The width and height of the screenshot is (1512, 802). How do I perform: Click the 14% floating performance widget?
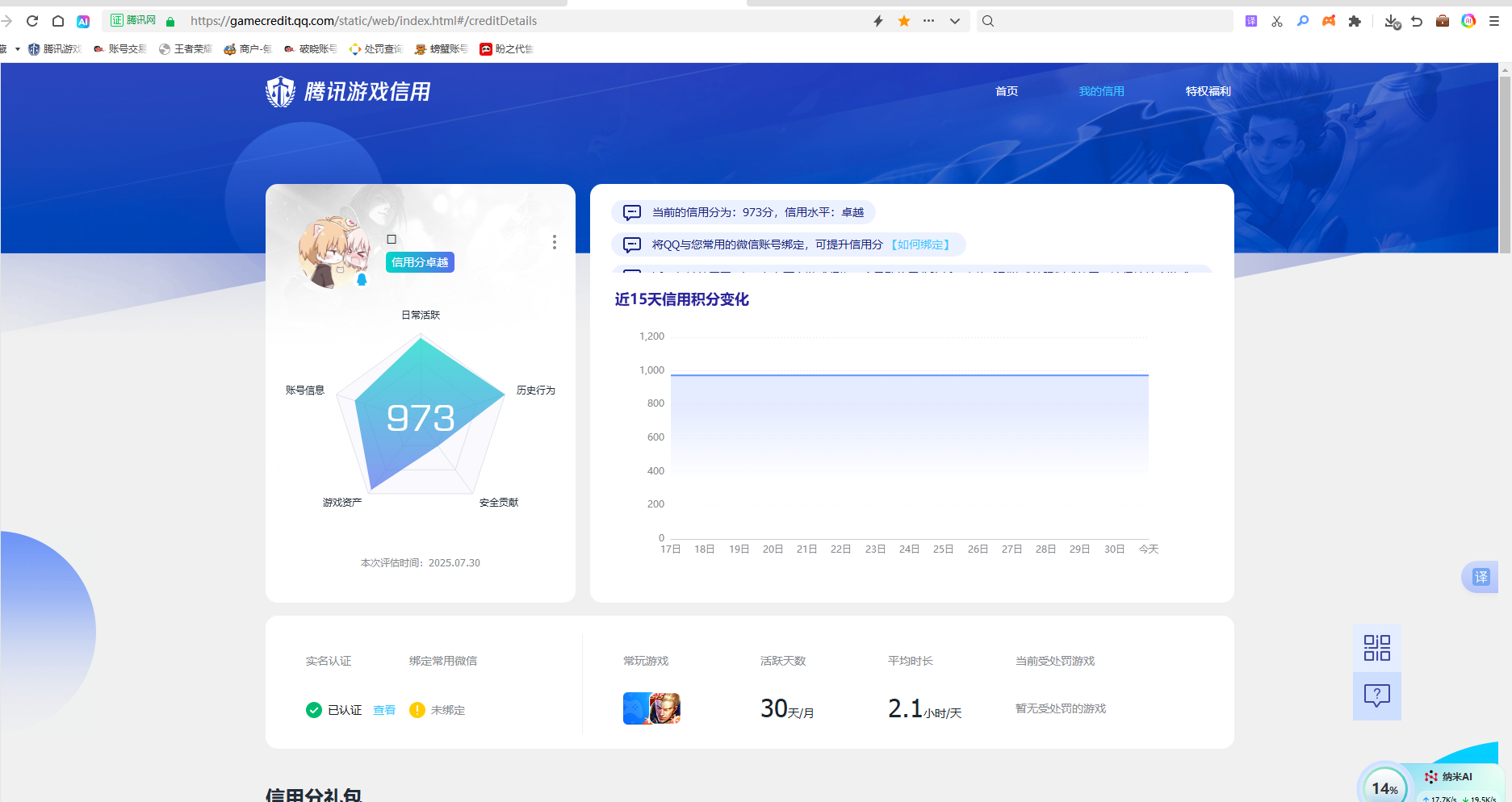[x=1385, y=787]
